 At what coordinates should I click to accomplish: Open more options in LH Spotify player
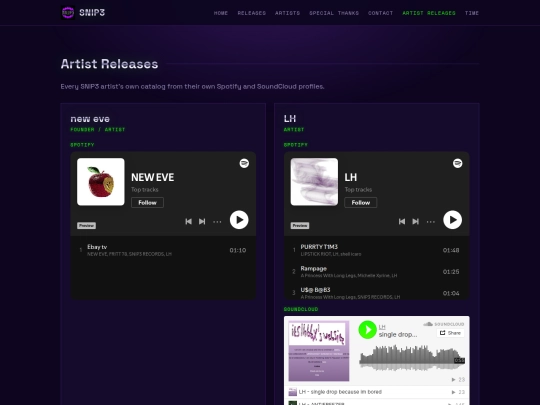click(431, 222)
